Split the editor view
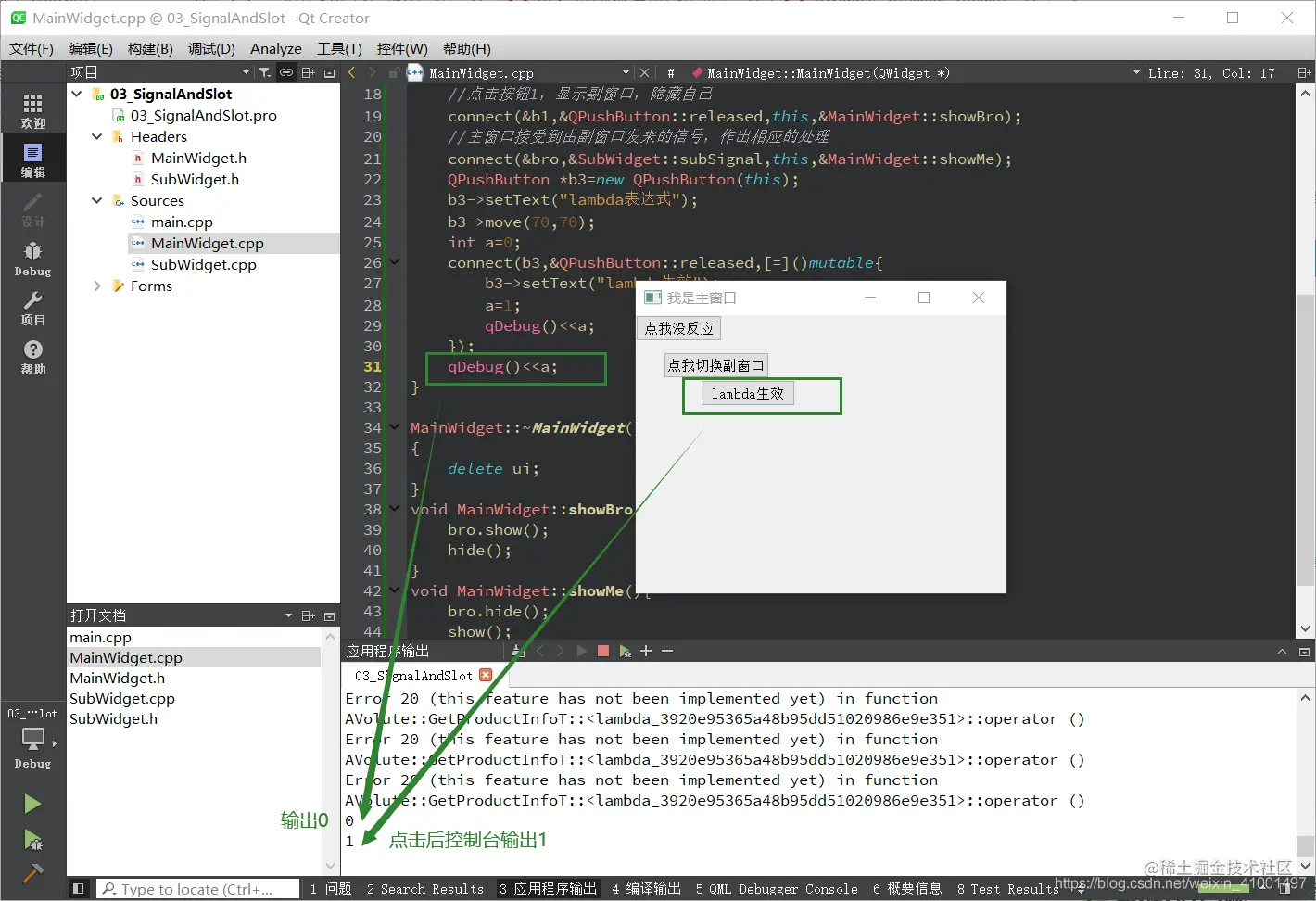This screenshot has height=901, width=1316. 1304,72
